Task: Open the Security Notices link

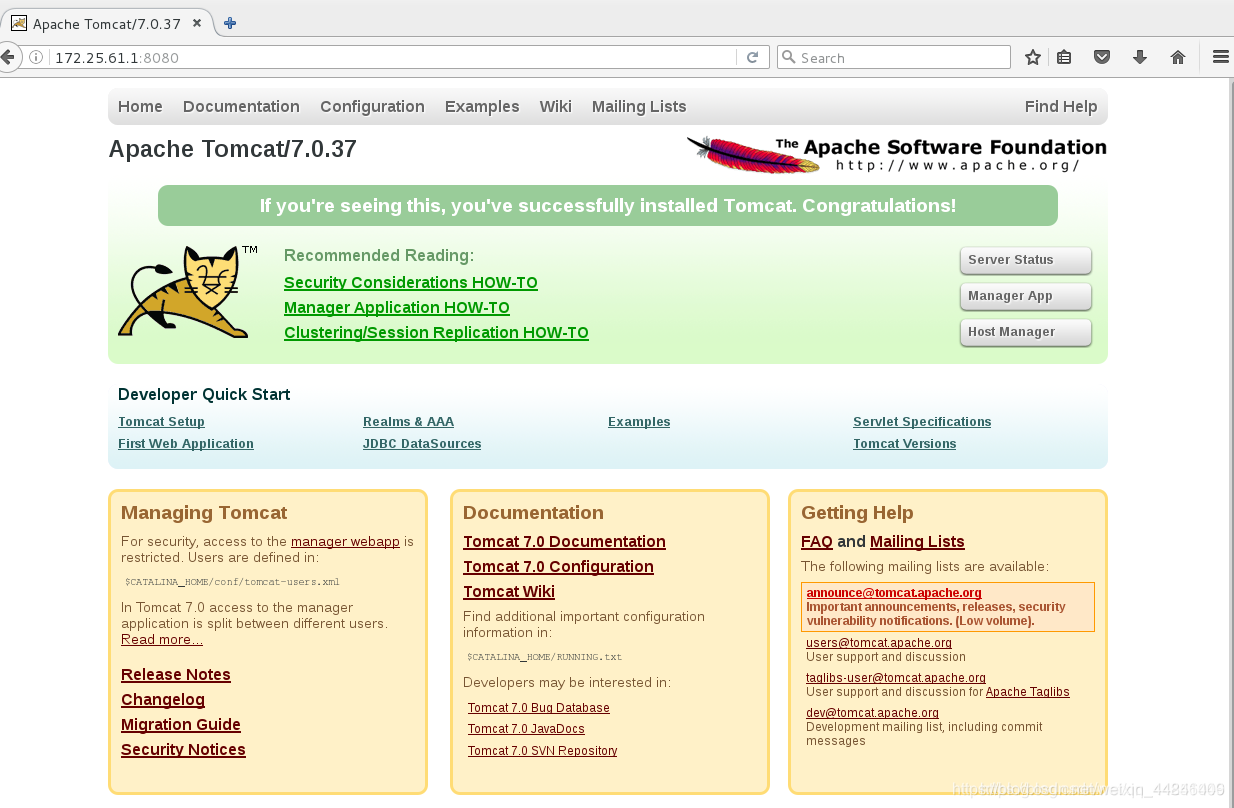Action: click(x=183, y=750)
